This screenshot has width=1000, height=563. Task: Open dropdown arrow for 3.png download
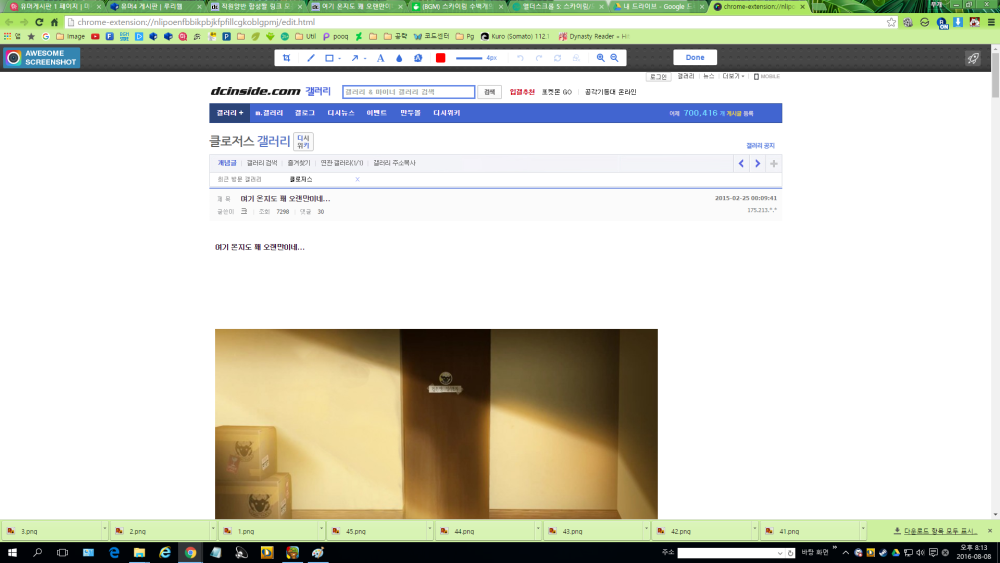click(x=104, y=531)
